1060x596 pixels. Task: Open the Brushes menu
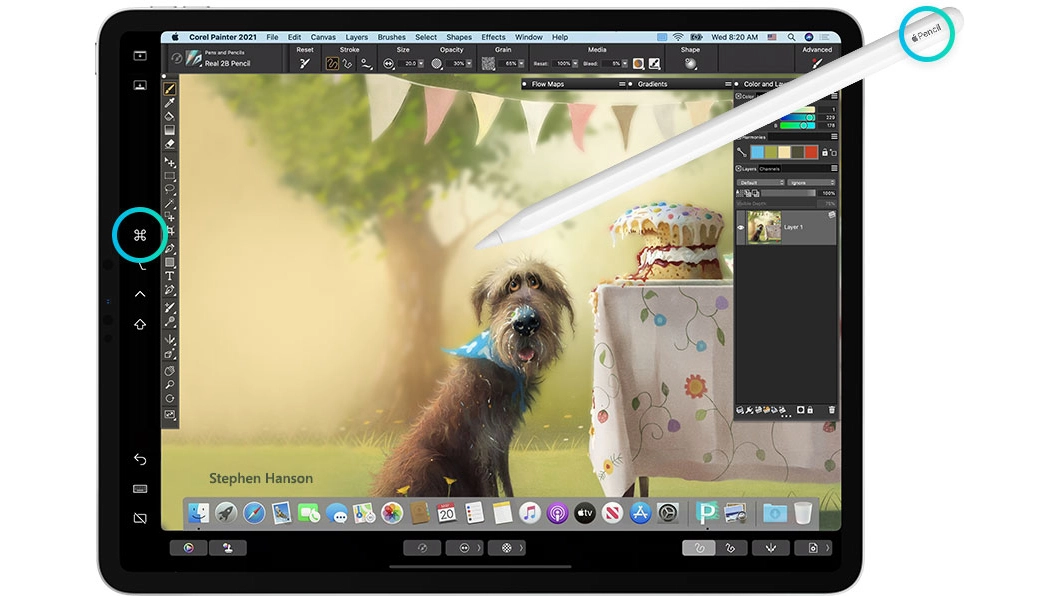click(x=391, y=37)
